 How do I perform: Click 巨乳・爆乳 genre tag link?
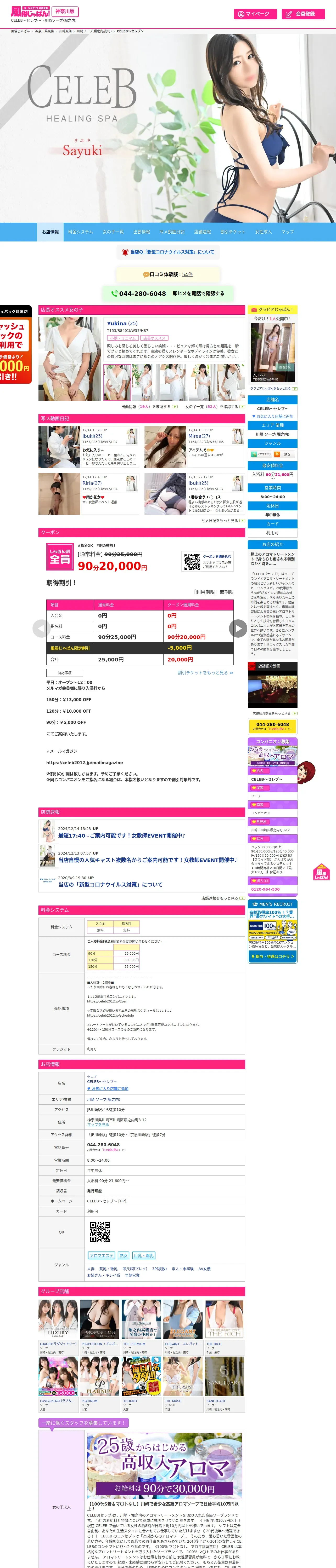pyautogui.click(x=144, y=1255)
